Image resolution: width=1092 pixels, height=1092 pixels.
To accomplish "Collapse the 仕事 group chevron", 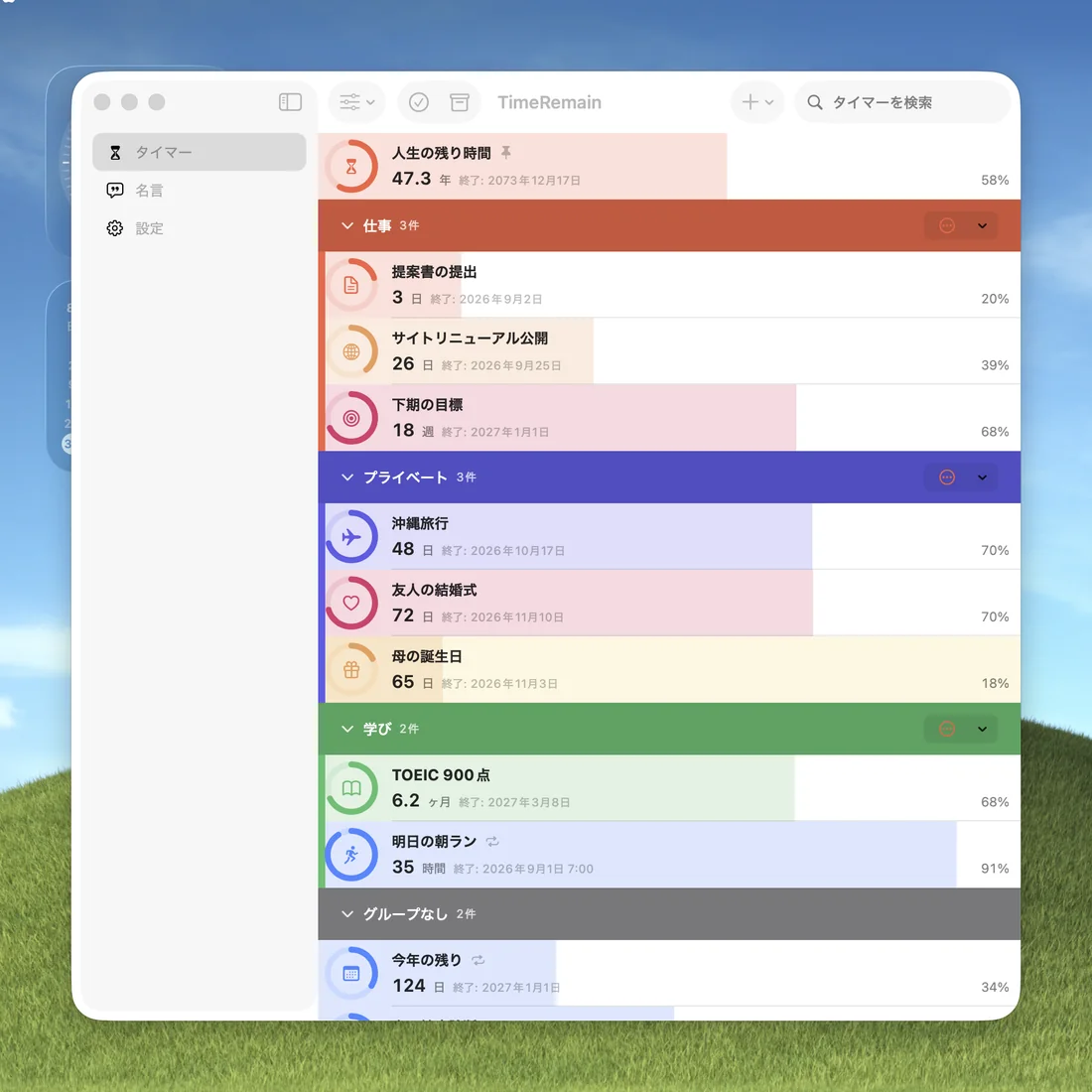I will coord(347,225).
